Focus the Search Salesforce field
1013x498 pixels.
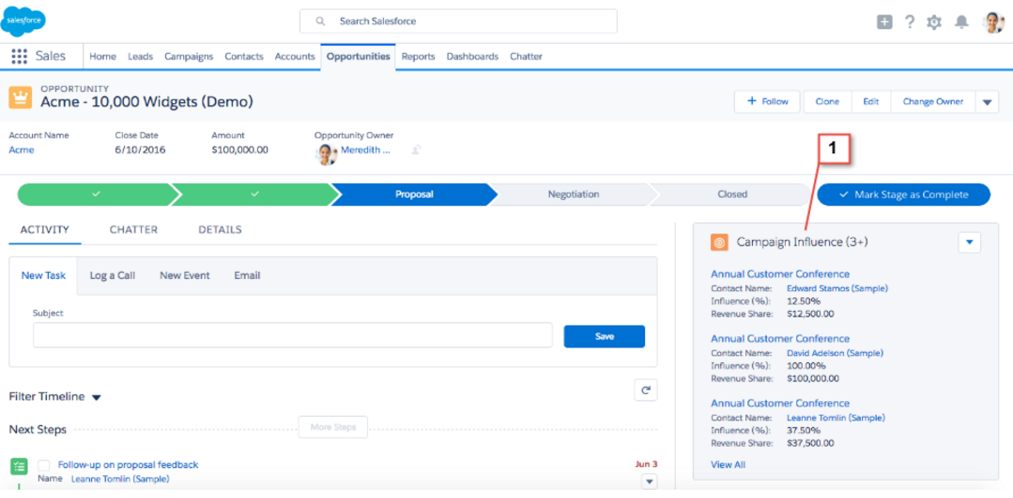click(458, 21)
